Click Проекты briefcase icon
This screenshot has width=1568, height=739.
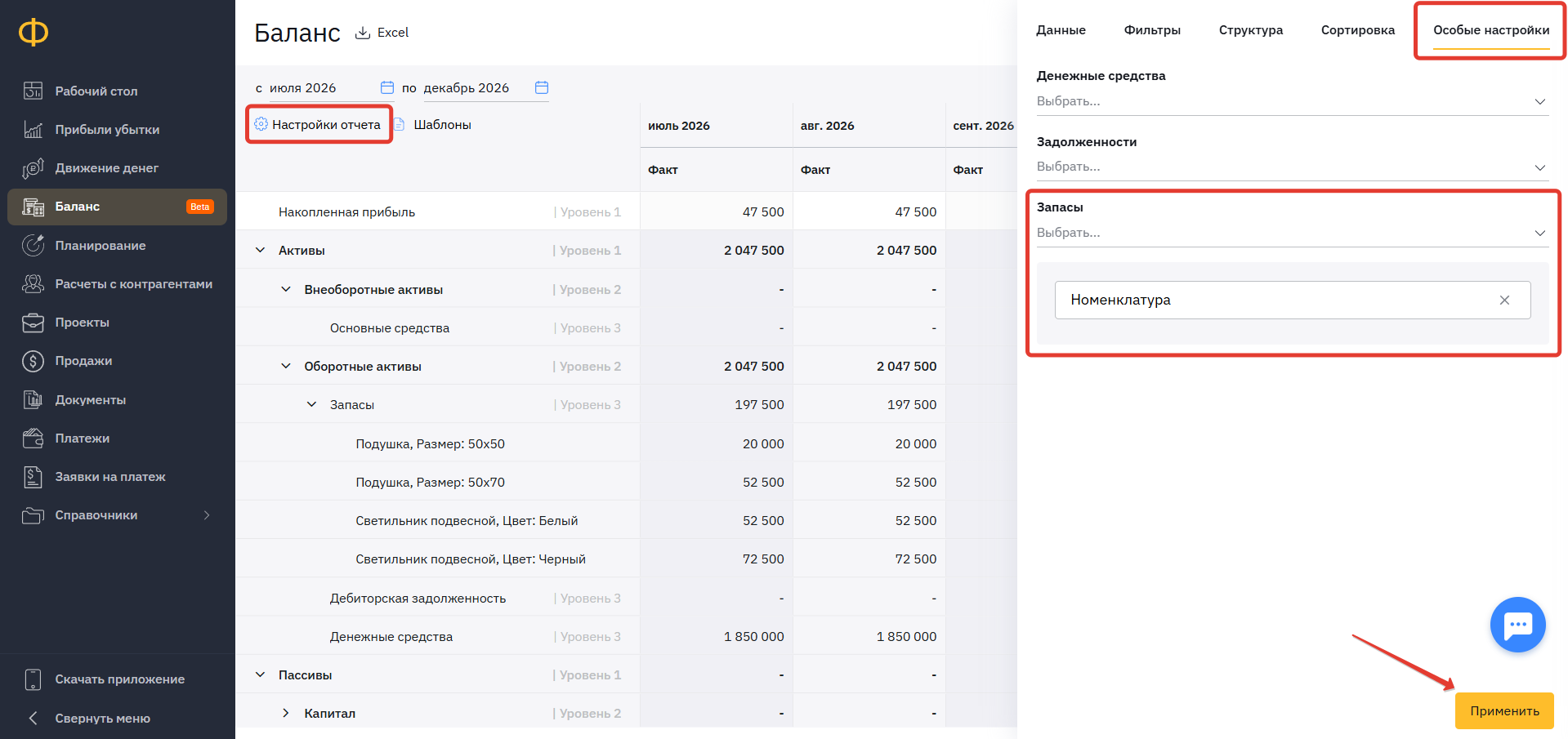pyautogui.click(x=33, y=323)
